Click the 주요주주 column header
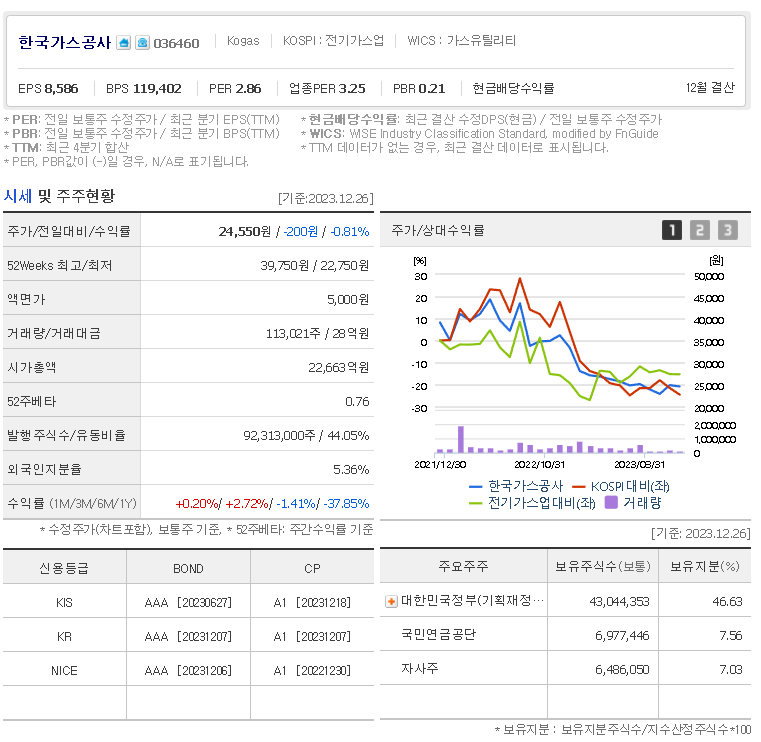The height and width of the screenshot is (742, 761). [x=463, y=566]
